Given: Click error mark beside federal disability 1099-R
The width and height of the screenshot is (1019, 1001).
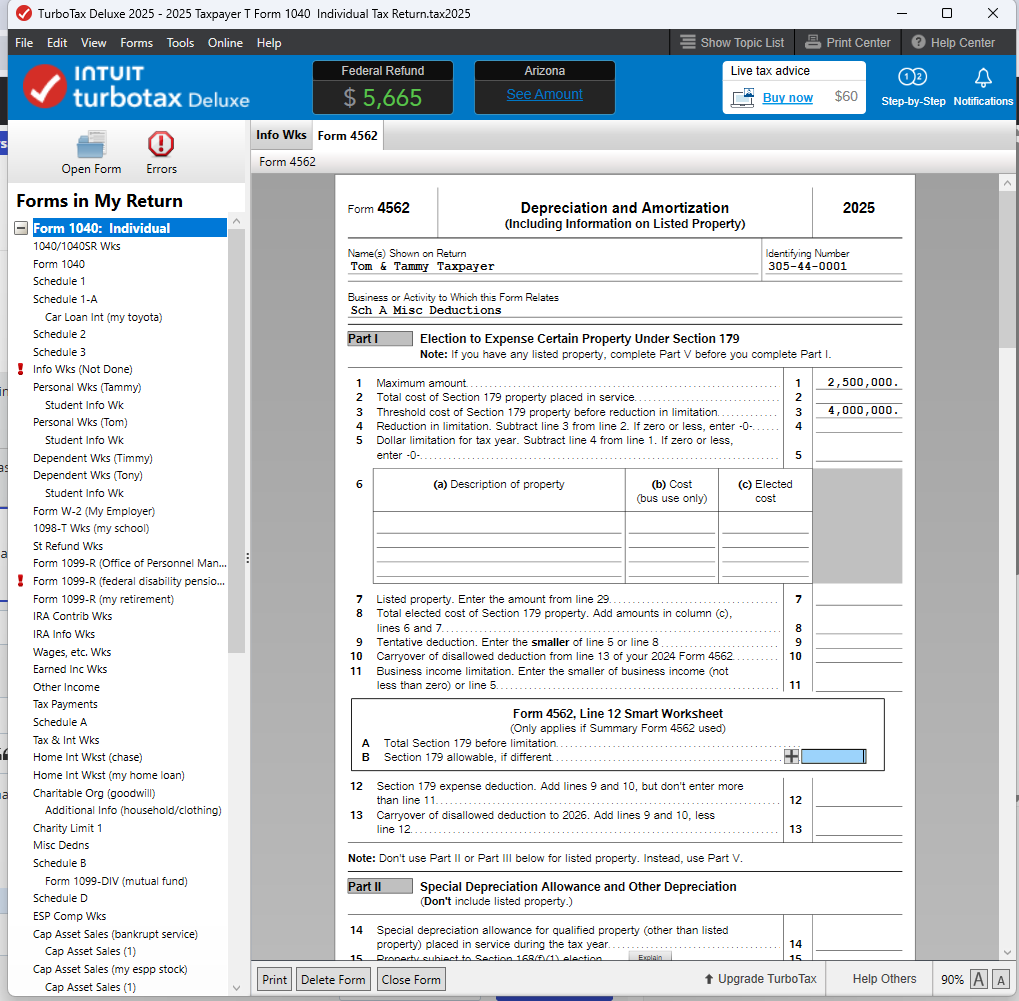Looking at the screenshot, I should click(20, 581).
